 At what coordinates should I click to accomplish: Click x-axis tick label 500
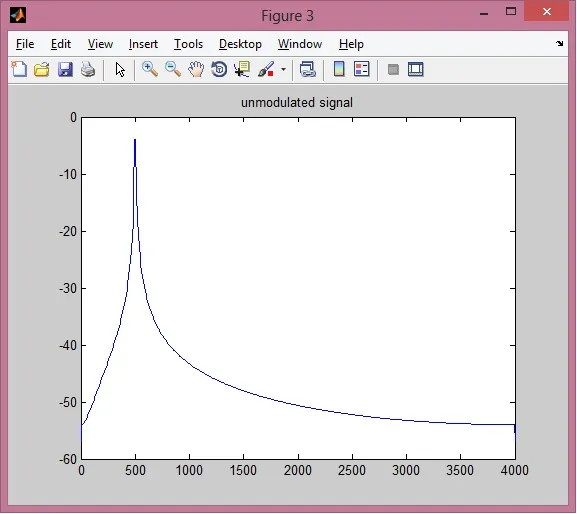pyautogui.click(x=135, y=470)
